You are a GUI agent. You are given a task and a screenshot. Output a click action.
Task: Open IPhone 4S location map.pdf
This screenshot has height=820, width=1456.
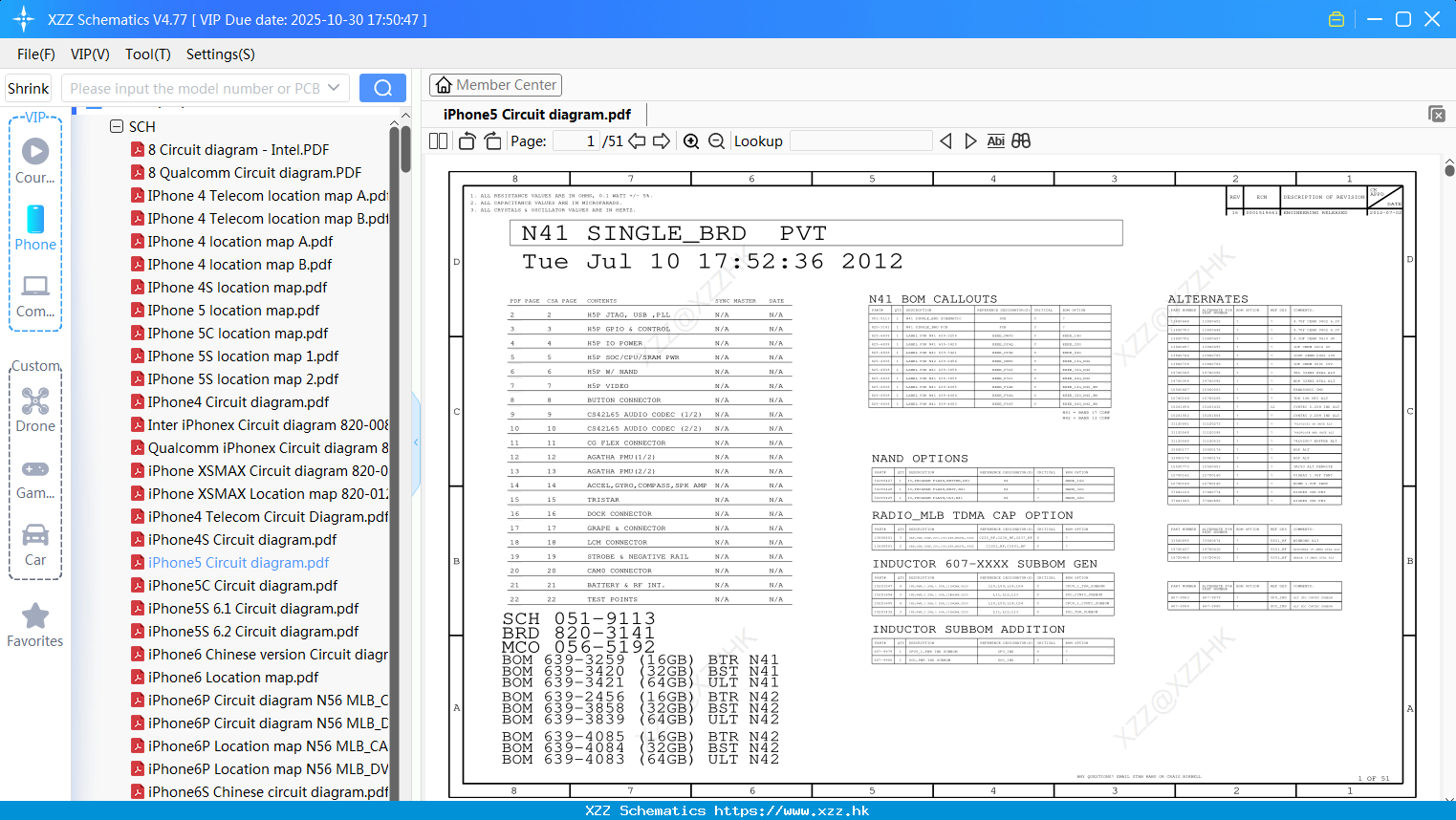[237, 288]
